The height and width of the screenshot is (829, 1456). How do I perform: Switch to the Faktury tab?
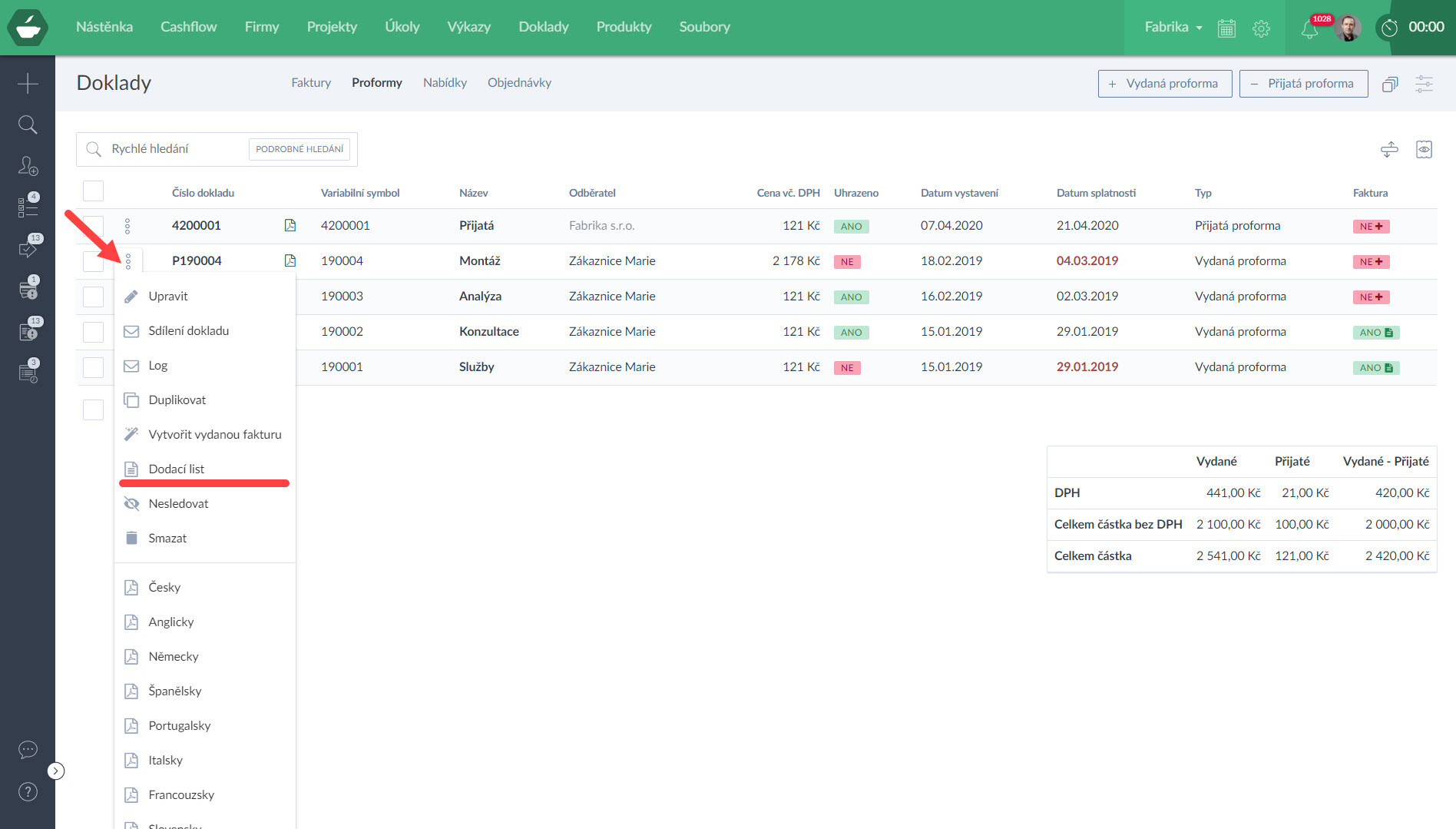click(310, 83)
